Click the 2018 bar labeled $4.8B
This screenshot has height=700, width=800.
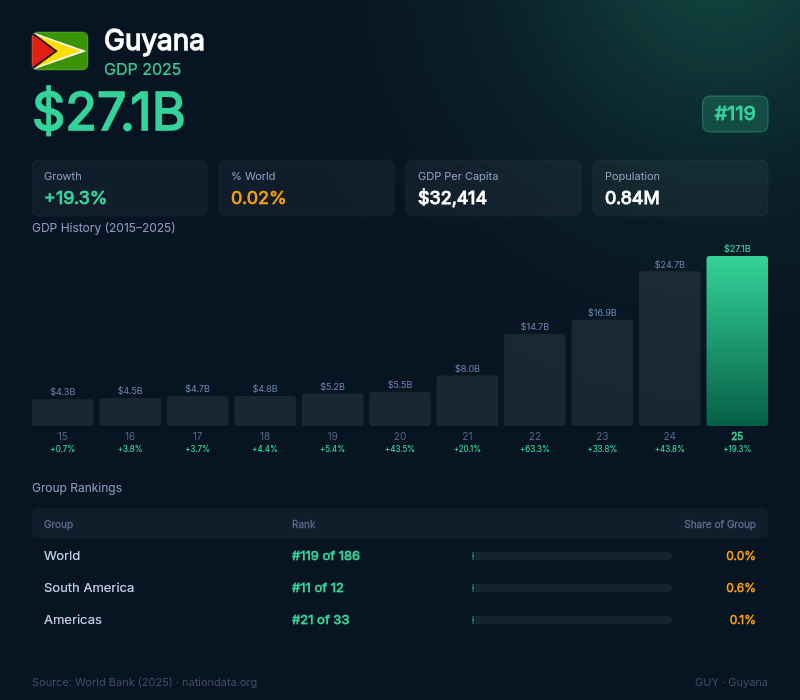pyautogui.click(x=265, y=411)
